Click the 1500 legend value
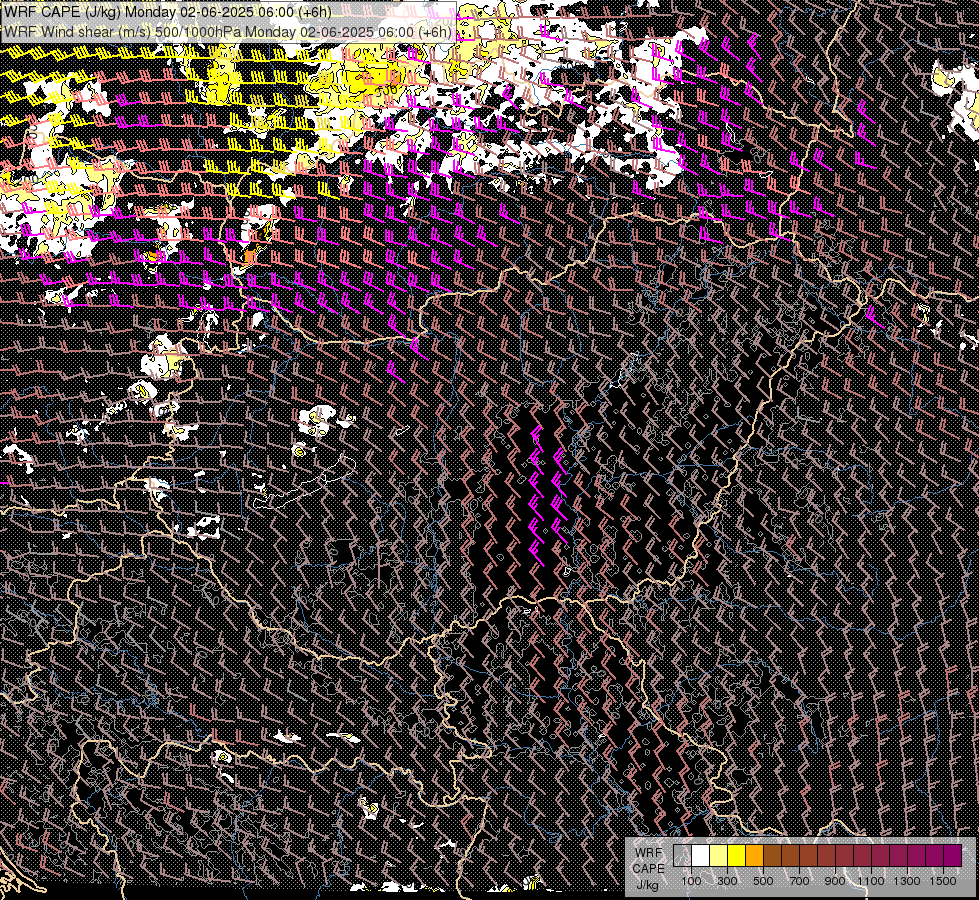979x900 pixels. click(943, 881)
